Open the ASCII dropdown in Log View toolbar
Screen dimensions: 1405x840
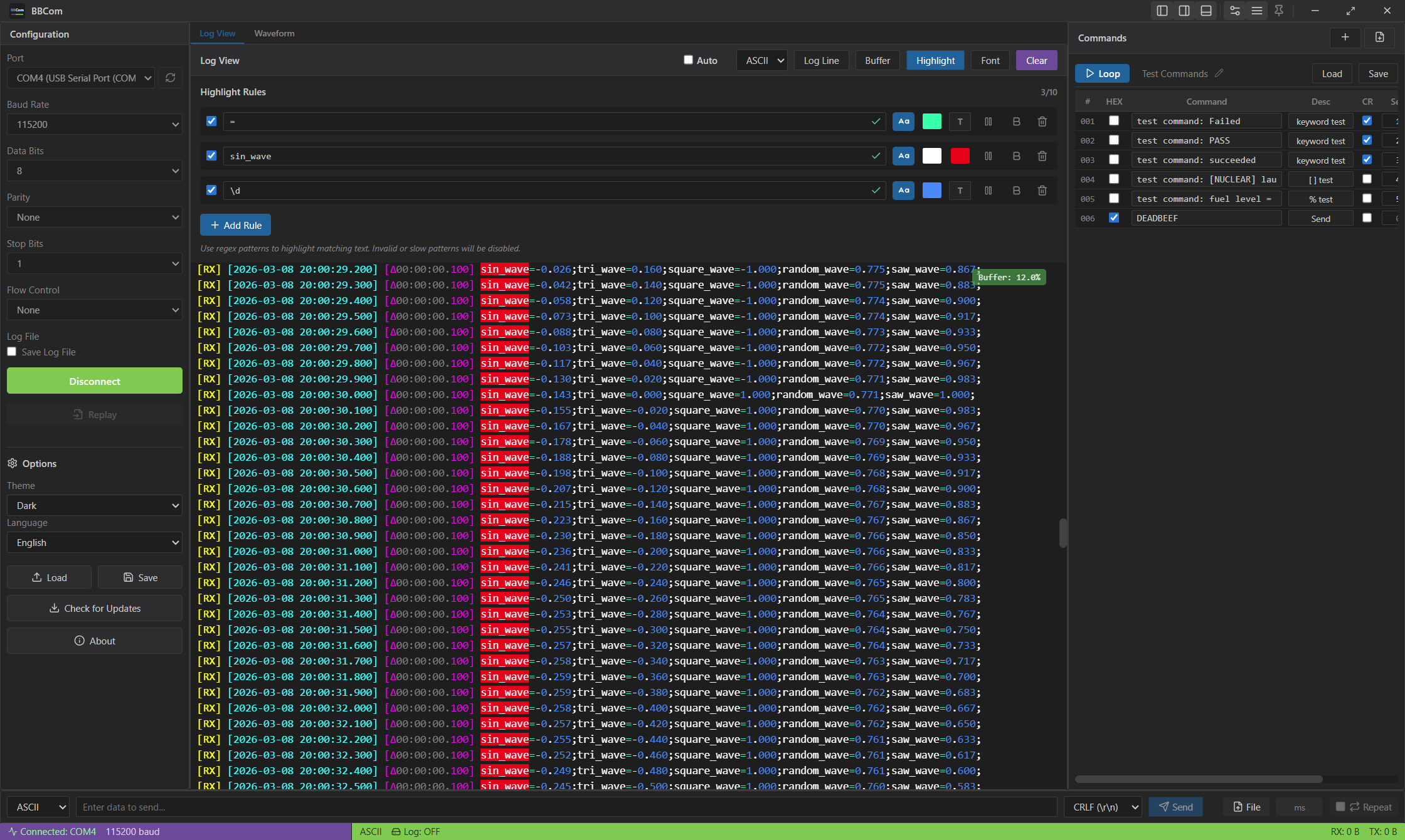(x=762, y=60)
